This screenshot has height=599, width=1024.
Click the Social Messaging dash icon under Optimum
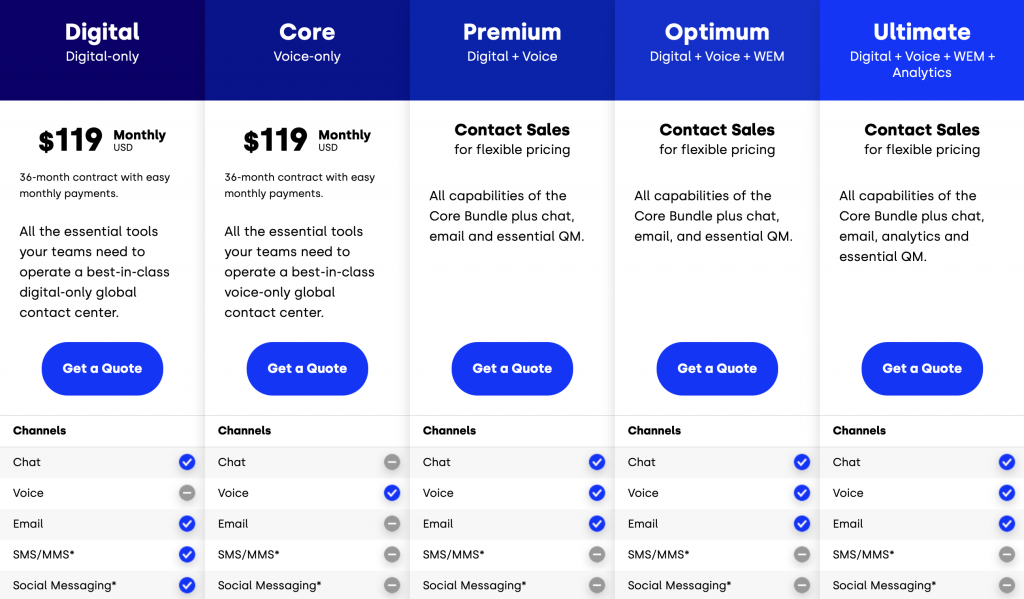tap(802, 585)
